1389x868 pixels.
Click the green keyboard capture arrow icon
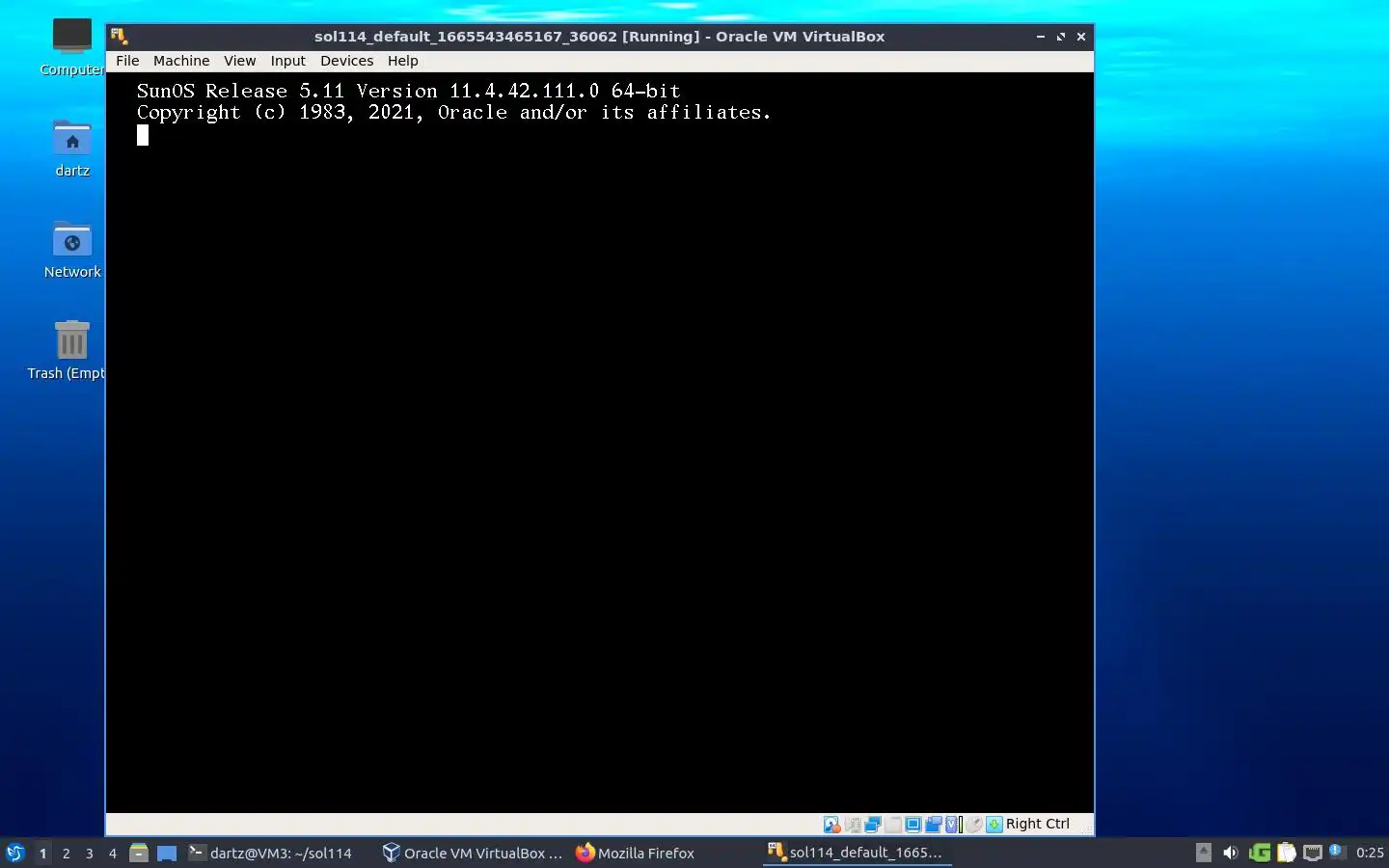(994, 825)
